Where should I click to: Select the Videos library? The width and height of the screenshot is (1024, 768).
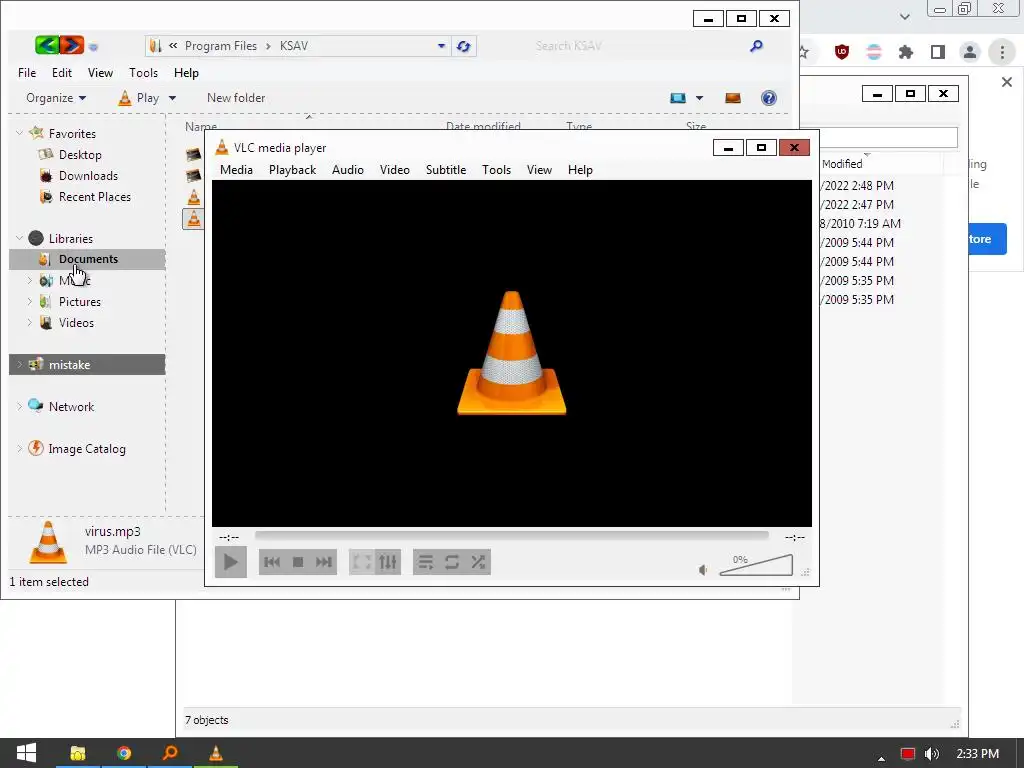(x=76, y=323)
